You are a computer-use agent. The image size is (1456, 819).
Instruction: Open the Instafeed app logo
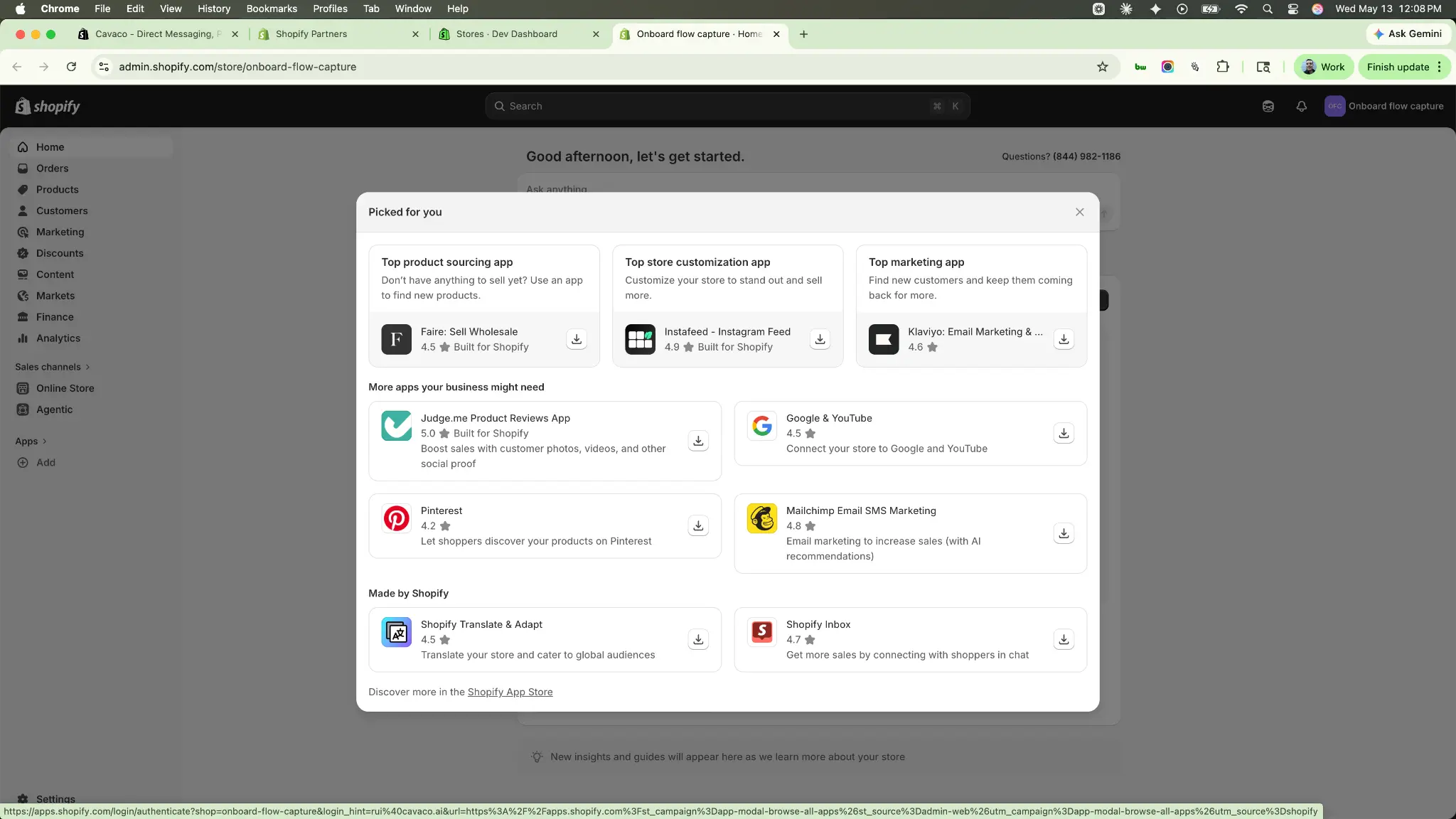641,339
